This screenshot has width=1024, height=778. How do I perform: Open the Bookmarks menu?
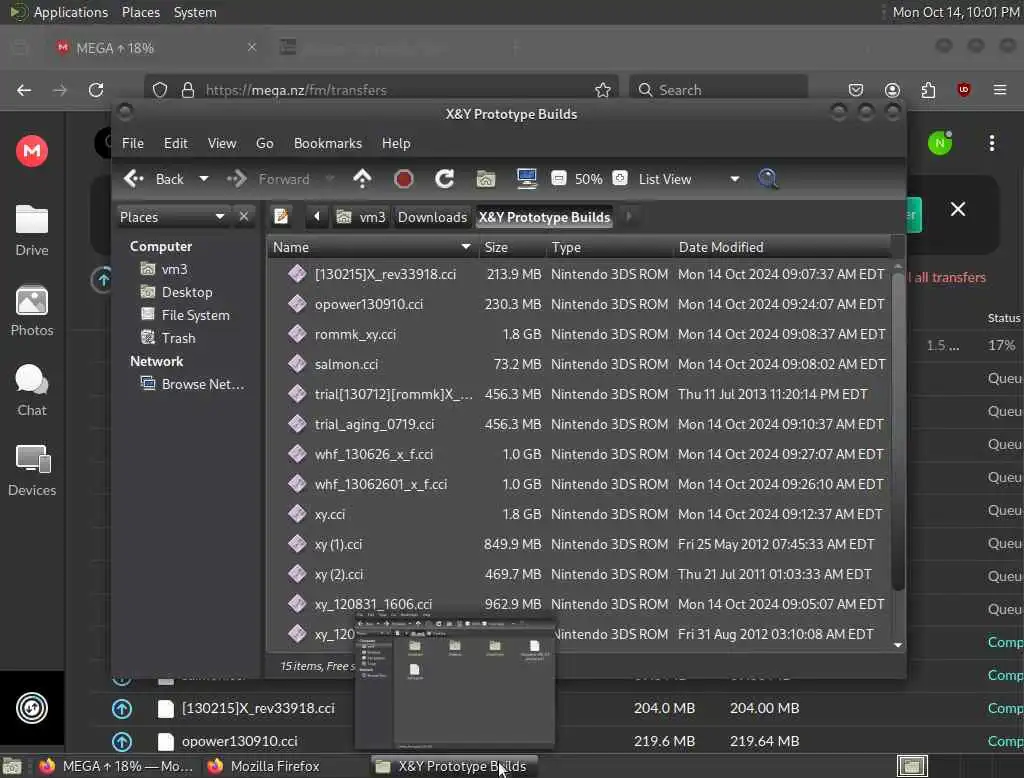pyautogui.click(x=327, y=143)
